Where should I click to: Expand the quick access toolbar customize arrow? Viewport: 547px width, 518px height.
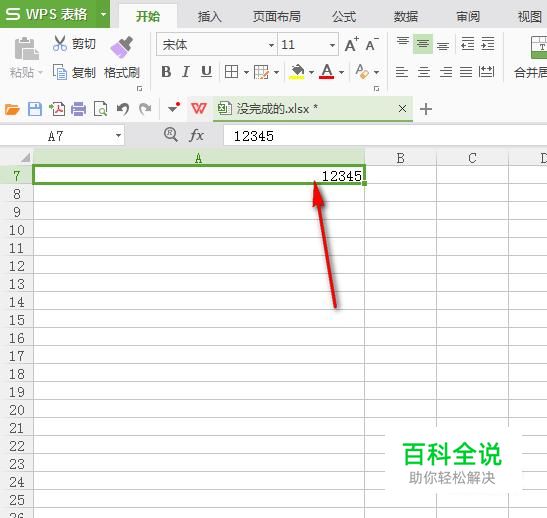click(x=174, y=108)
